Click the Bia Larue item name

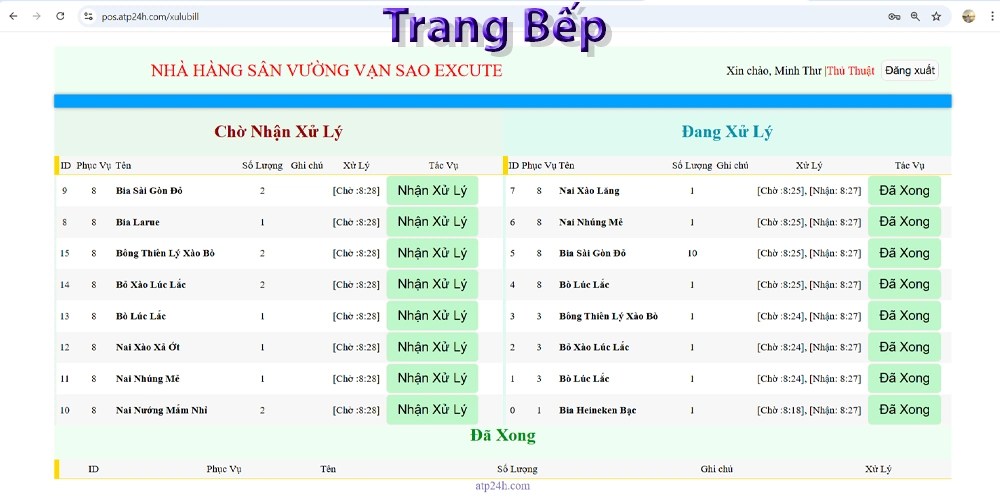[x=138, y=223]
